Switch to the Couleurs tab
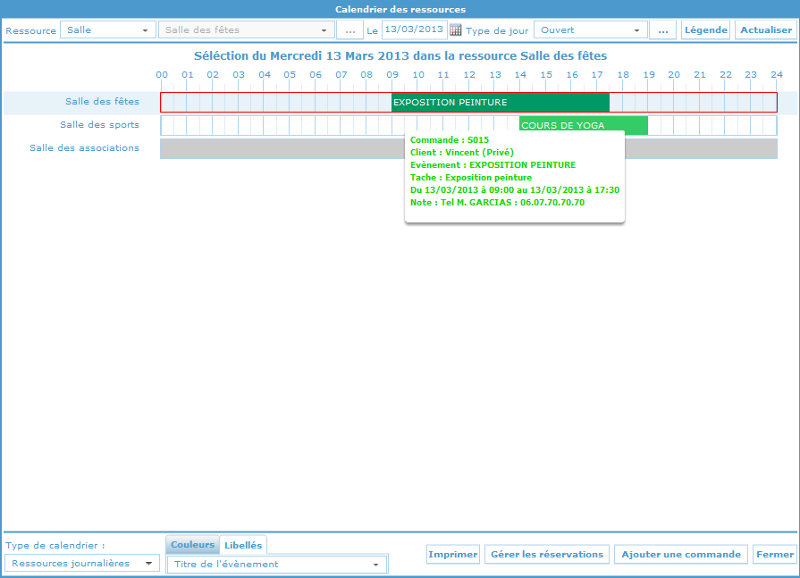Screen dimensions: 800x578 (192, 545)
